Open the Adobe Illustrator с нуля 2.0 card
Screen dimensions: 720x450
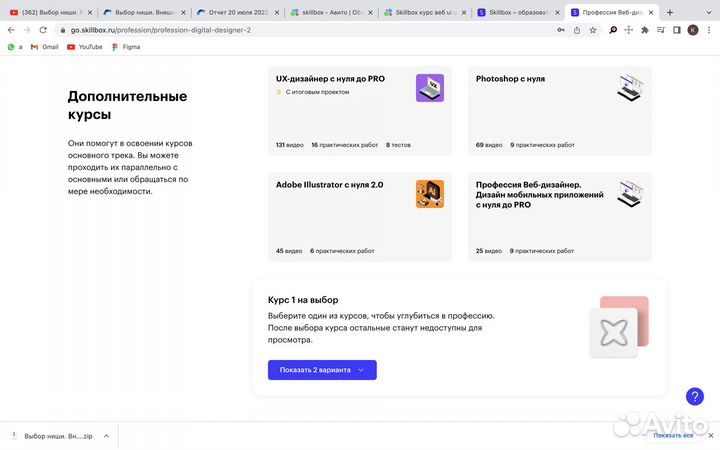point(360,217)
